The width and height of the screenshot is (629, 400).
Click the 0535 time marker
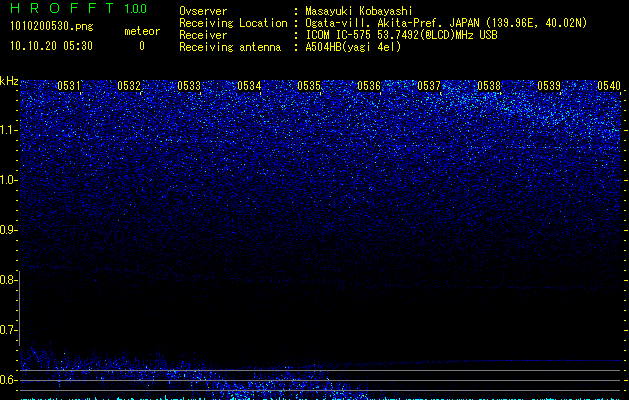(x=309, y=86)
